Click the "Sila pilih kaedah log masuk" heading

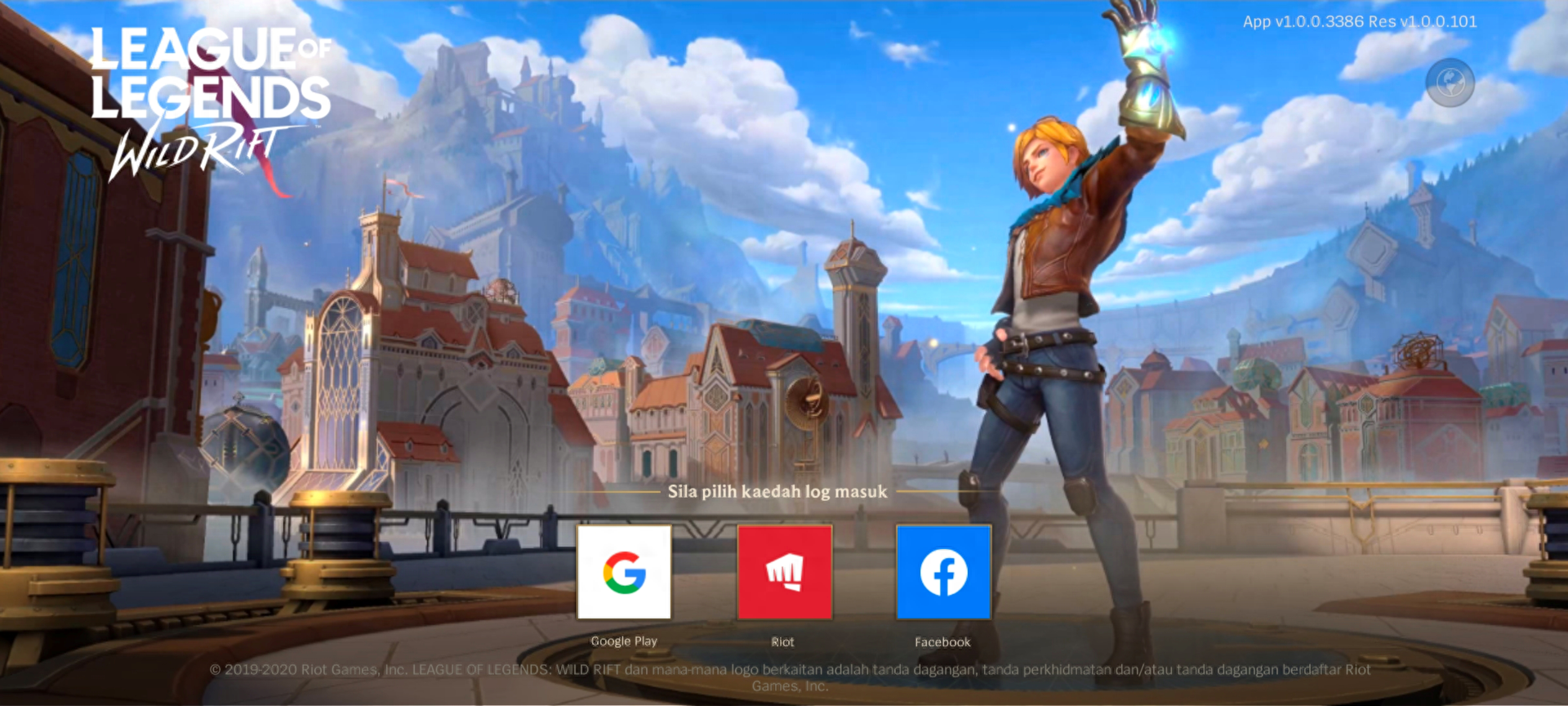click(x=777, y=492)
